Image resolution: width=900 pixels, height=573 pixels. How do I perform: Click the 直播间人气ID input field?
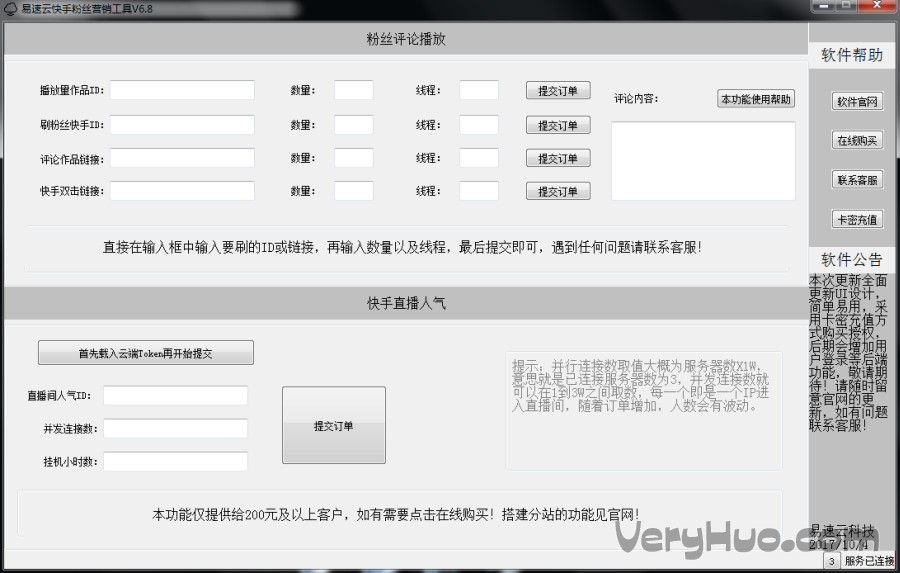coord(175,396)
